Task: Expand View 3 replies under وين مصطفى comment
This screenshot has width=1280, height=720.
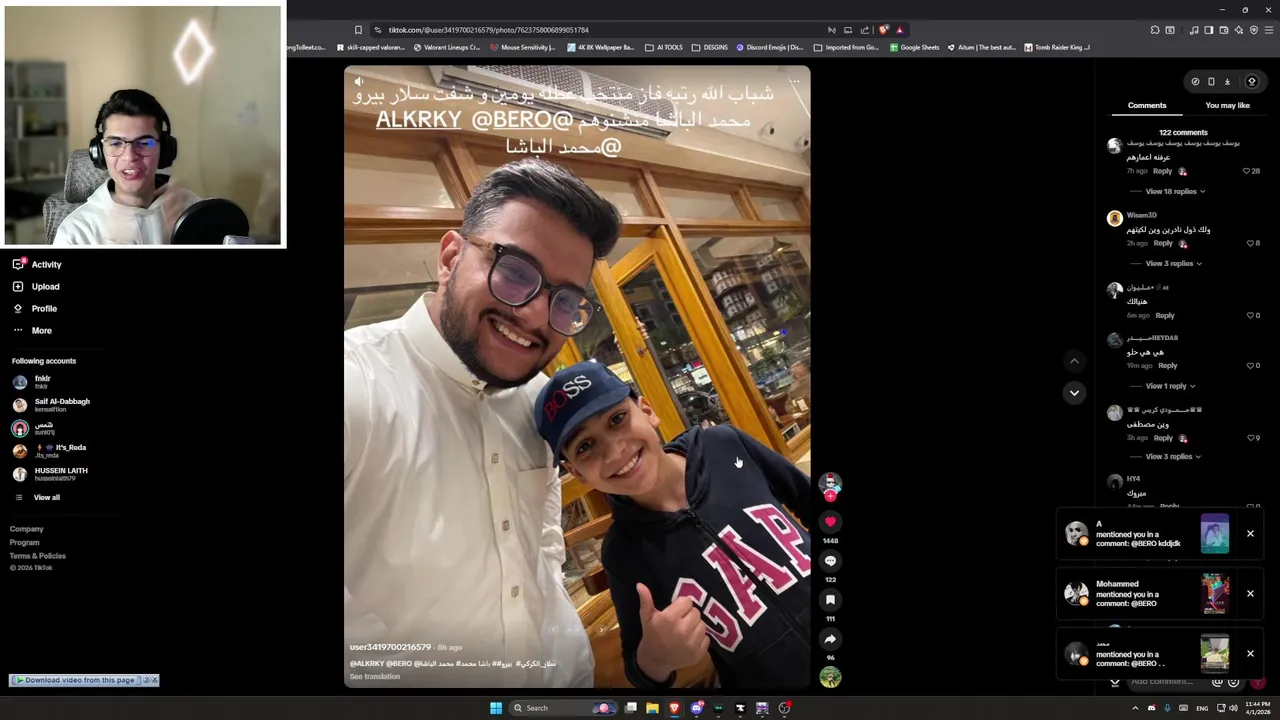Action: (1173, 456)
